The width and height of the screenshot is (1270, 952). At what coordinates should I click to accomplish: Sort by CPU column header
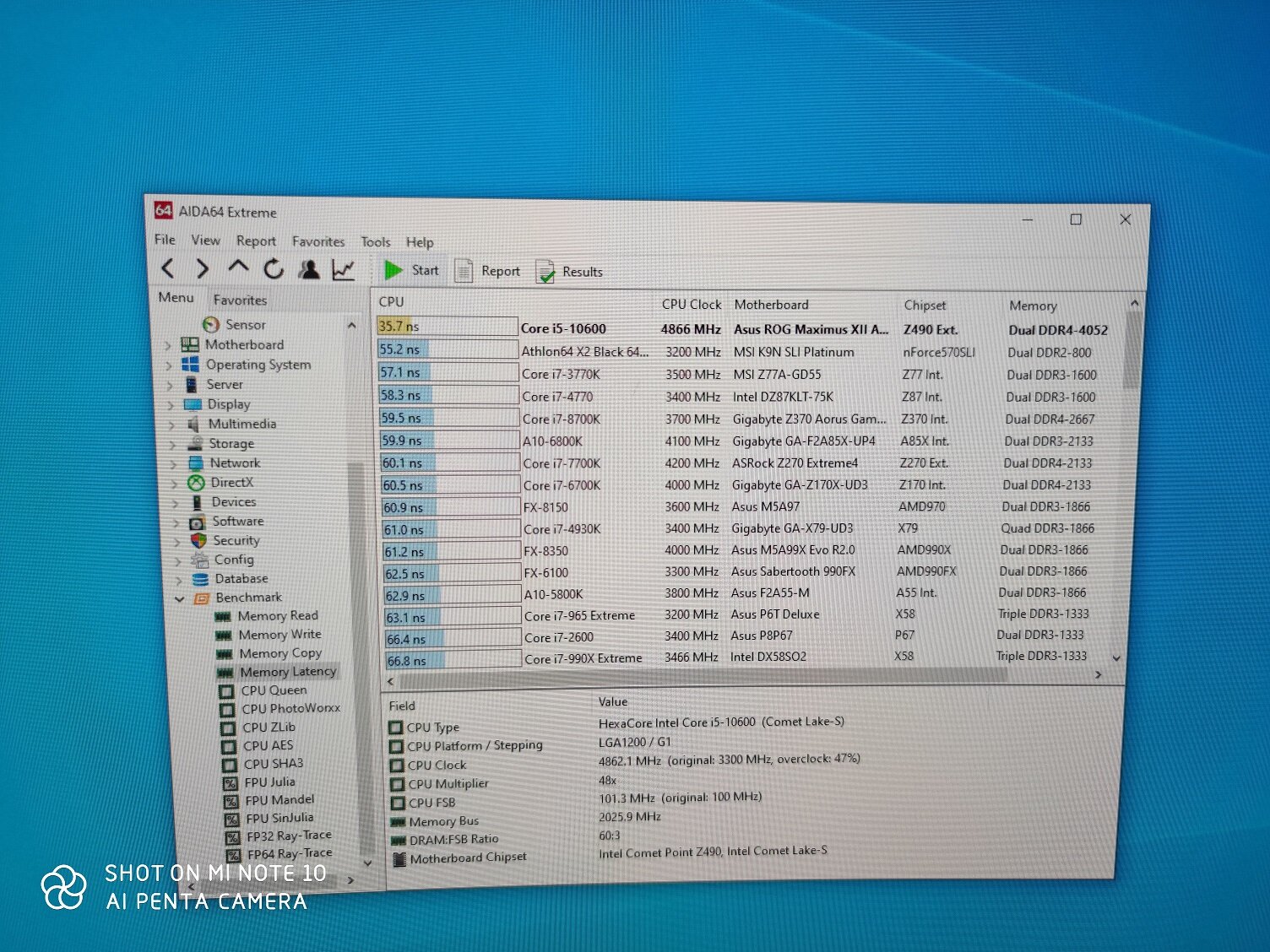[x=391, y=302]
